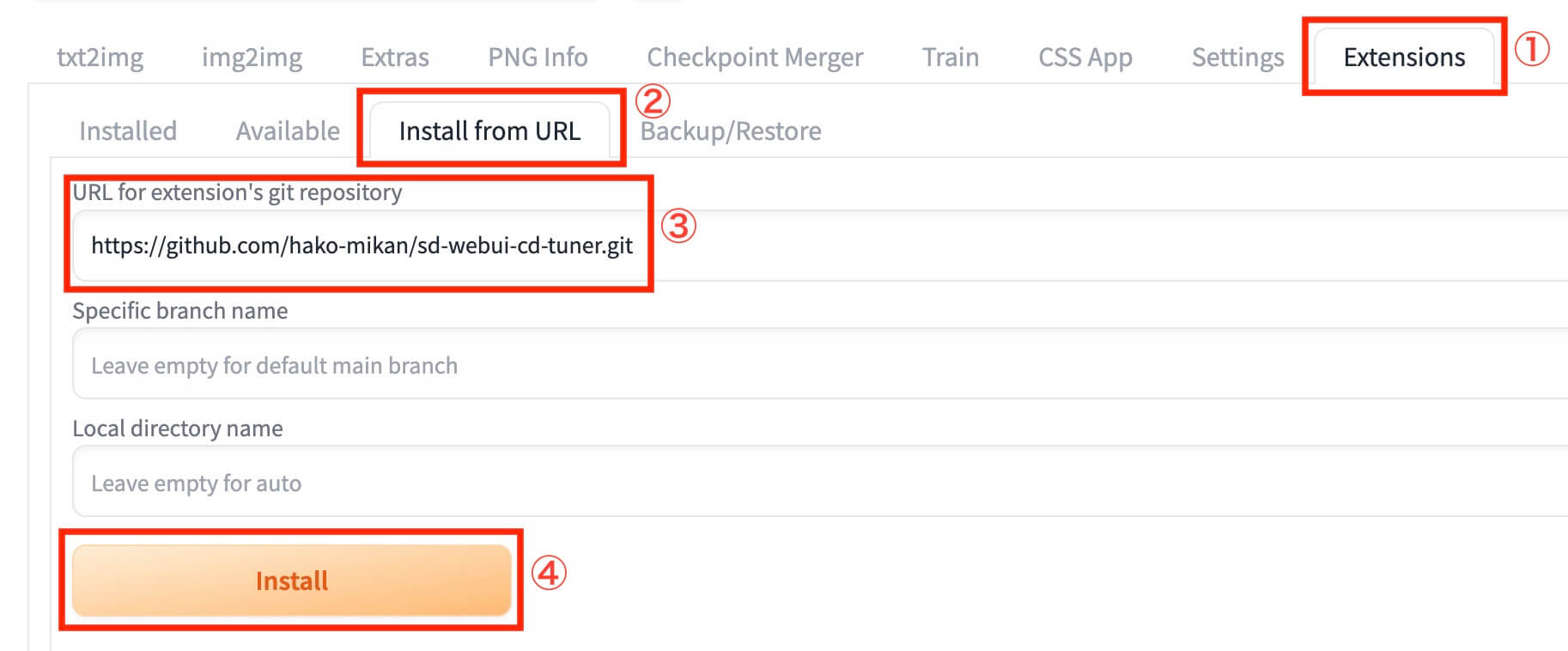Select the Checkpoint Merger tab
The width and height of the screenshot is (1568, 651).
pyautogui.click(x=755, y=58)
